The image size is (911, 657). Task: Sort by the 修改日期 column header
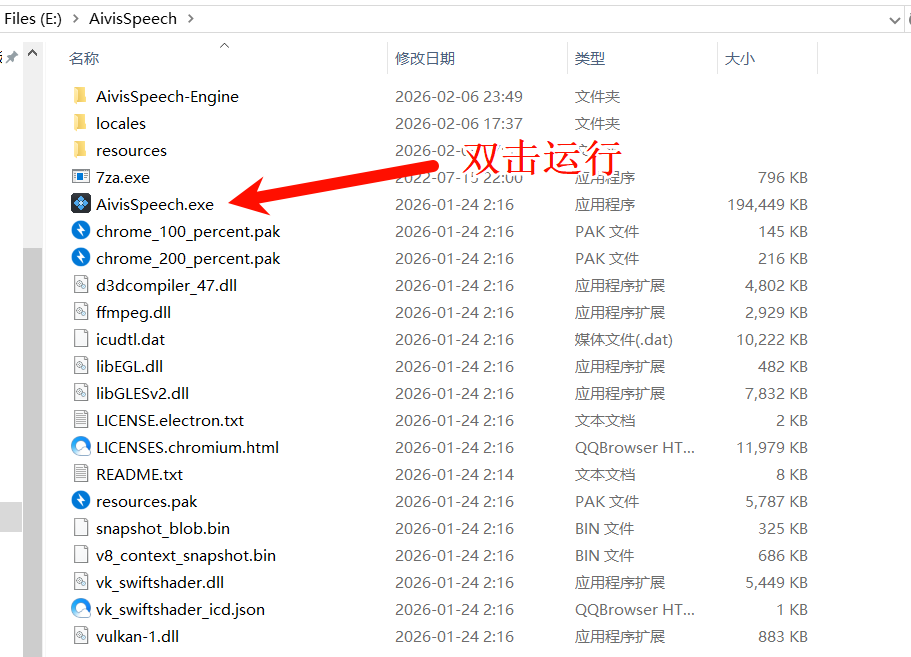click(x=425, y=58)
